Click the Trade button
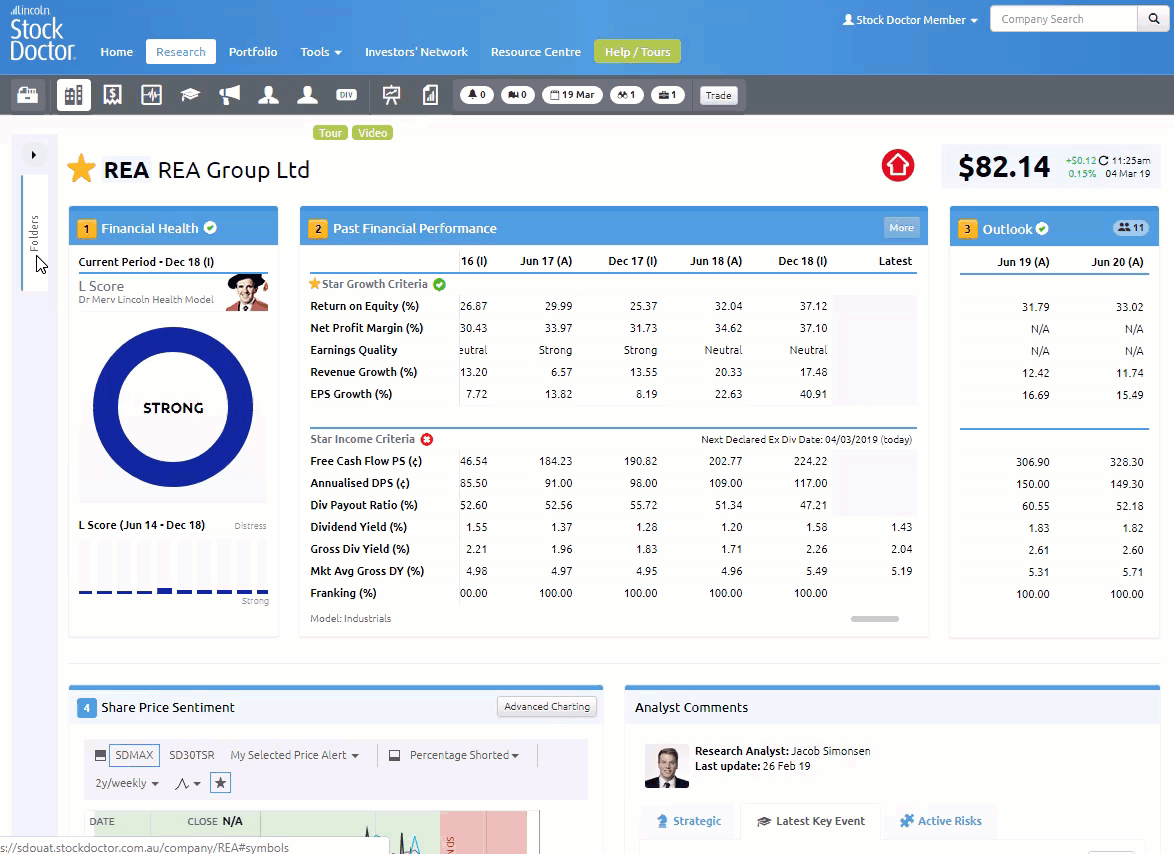The height and width of the screenshot is (854, 1174). 718,95
